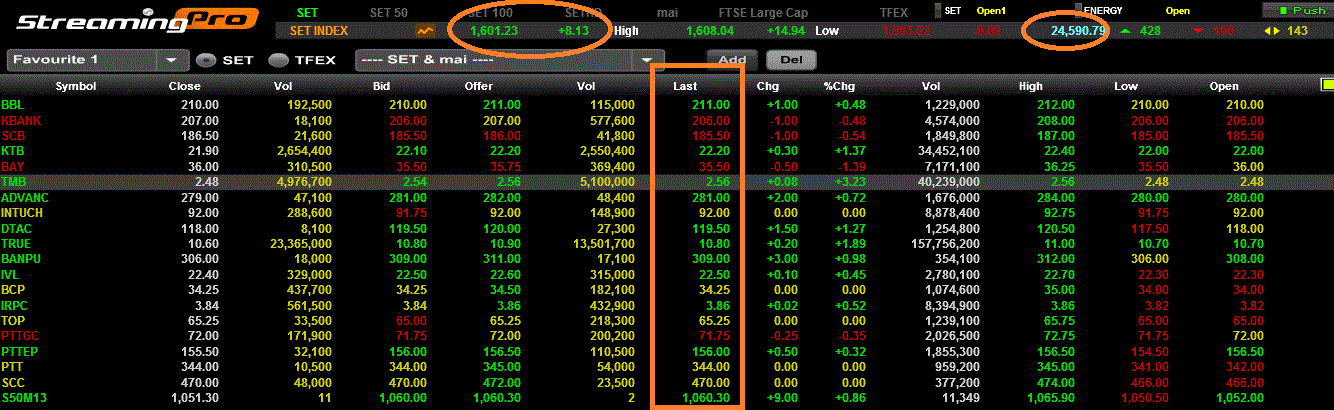Select the SCB symbol
The image size is (1334, 410).
[13, 135]
